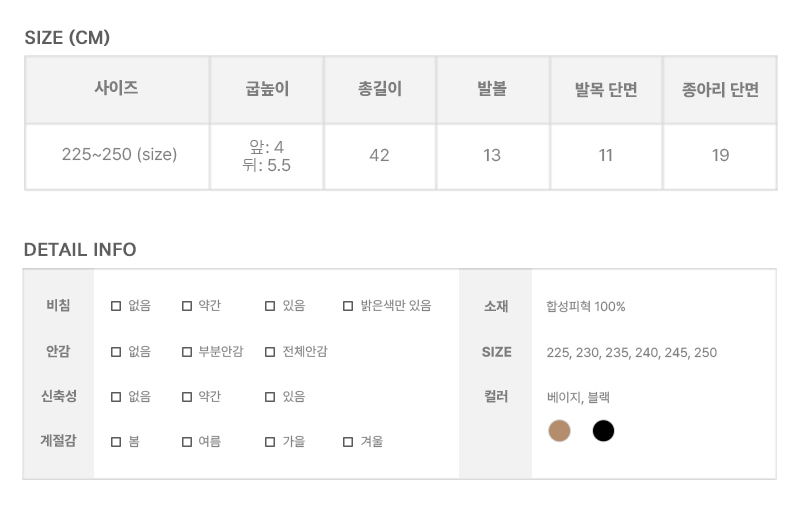Check 약간 in the 신축성 row

coord(187,397)
